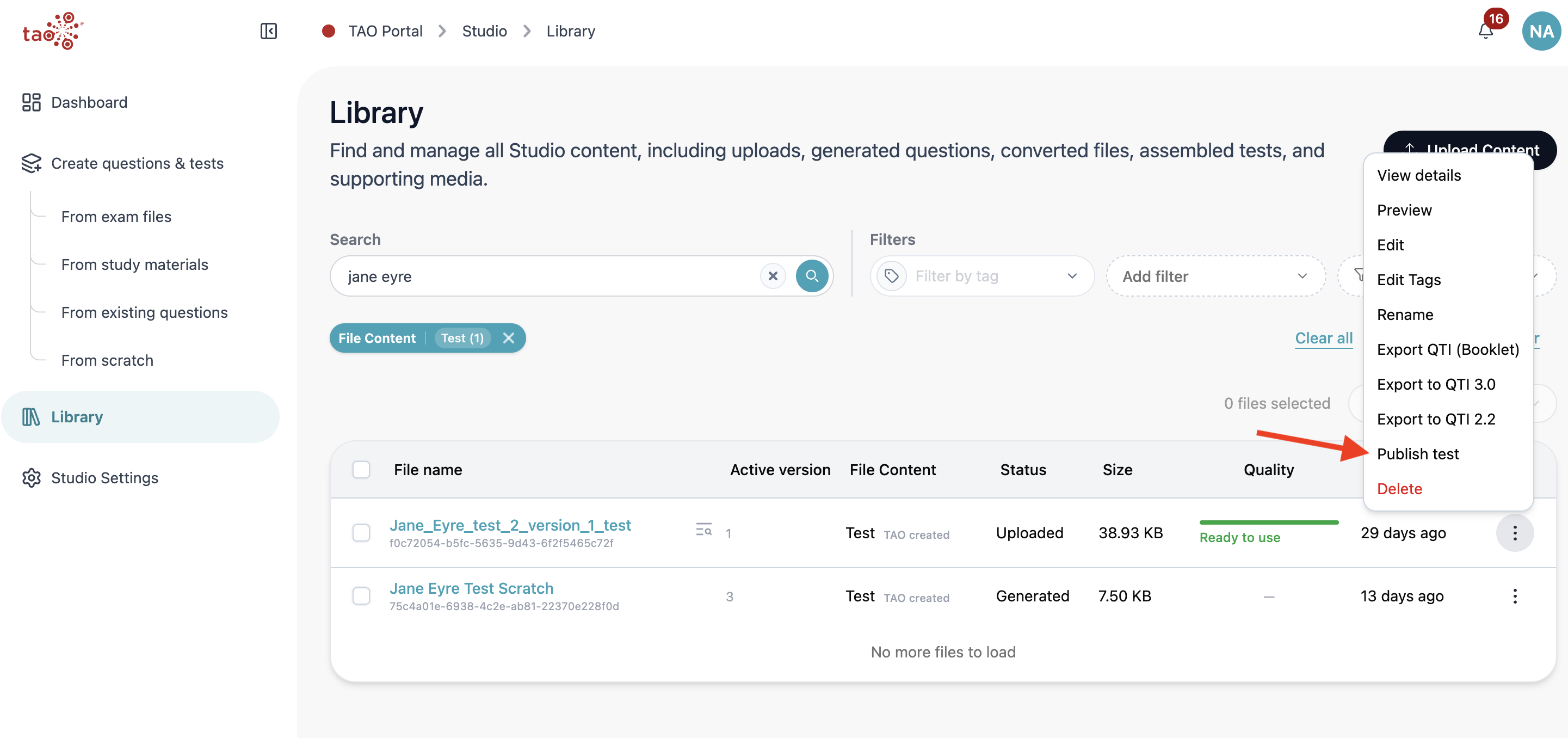This screenshot has width=1568, height=738.
Task: Click the red TAO Portal dot icon
Action: pyautogui.click(x=328, y=31)
